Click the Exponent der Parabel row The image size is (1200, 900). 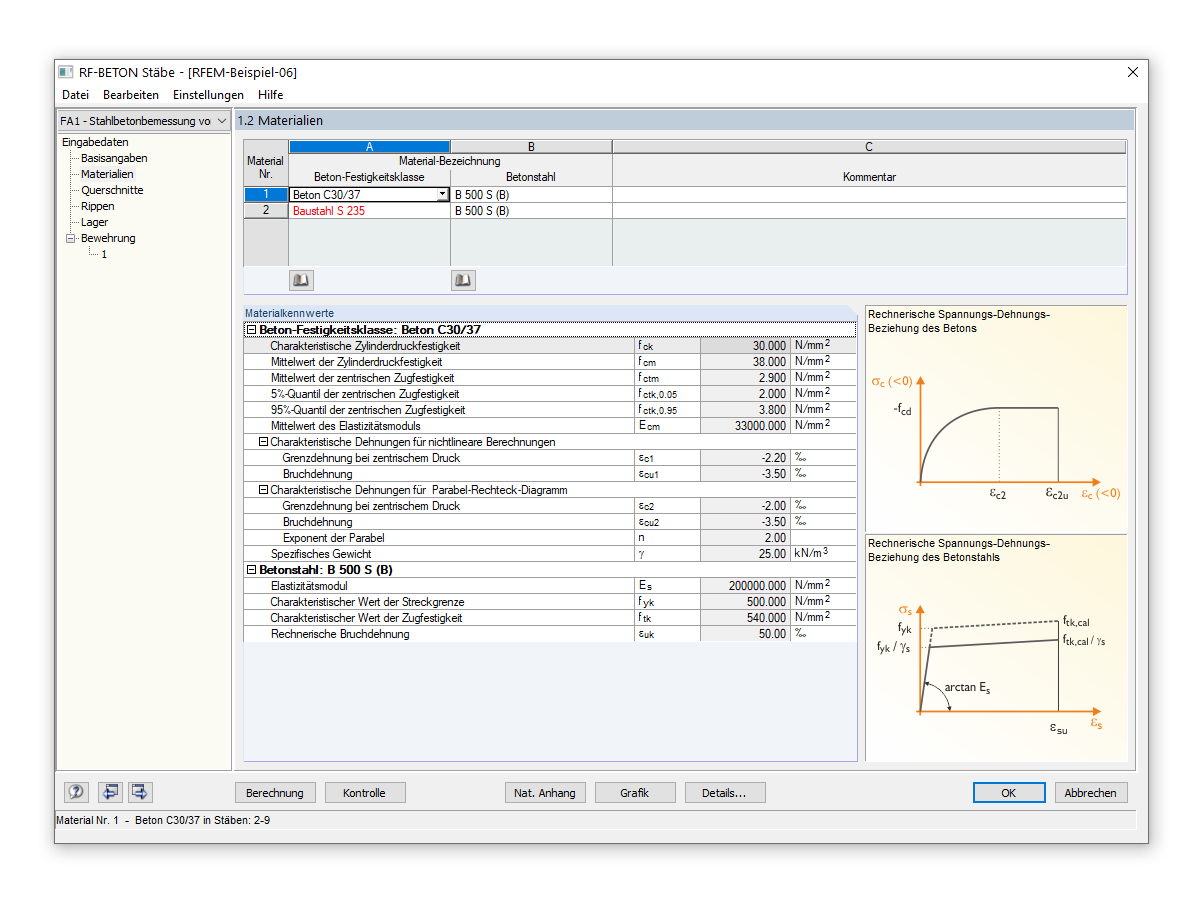[x=550, y=537]
